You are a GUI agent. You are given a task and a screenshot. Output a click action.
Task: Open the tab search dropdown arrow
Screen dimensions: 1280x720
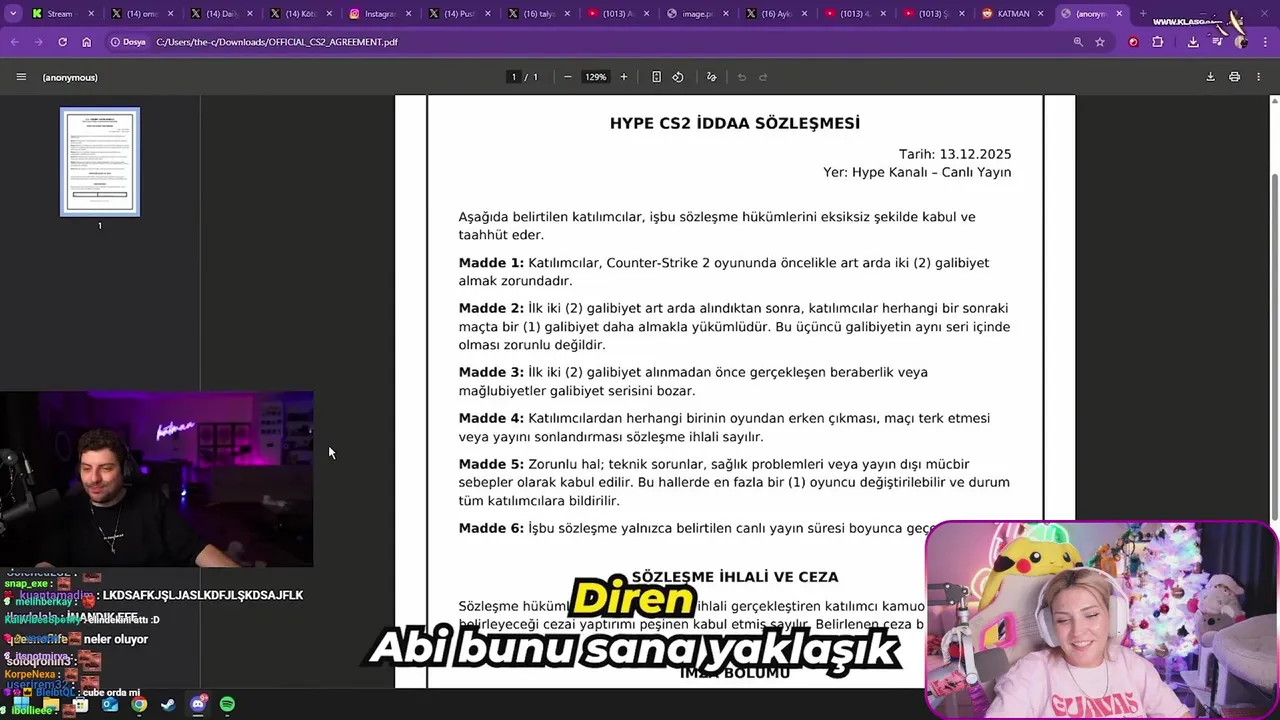coord(14,14)
